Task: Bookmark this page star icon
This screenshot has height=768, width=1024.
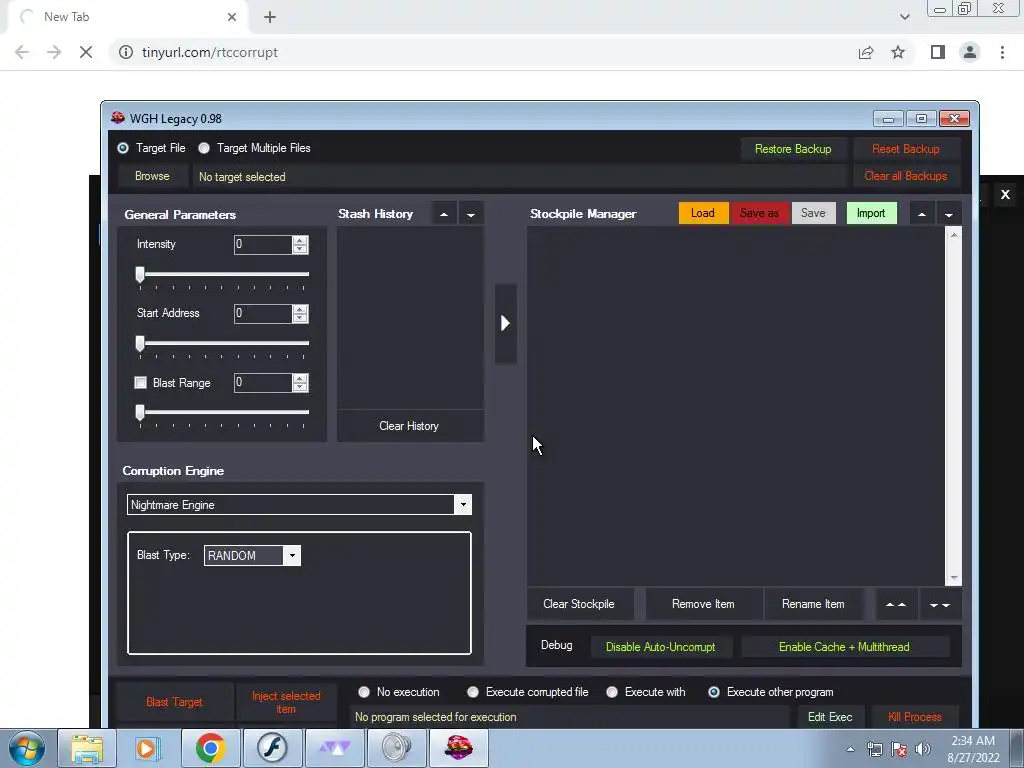Action: 898,52
